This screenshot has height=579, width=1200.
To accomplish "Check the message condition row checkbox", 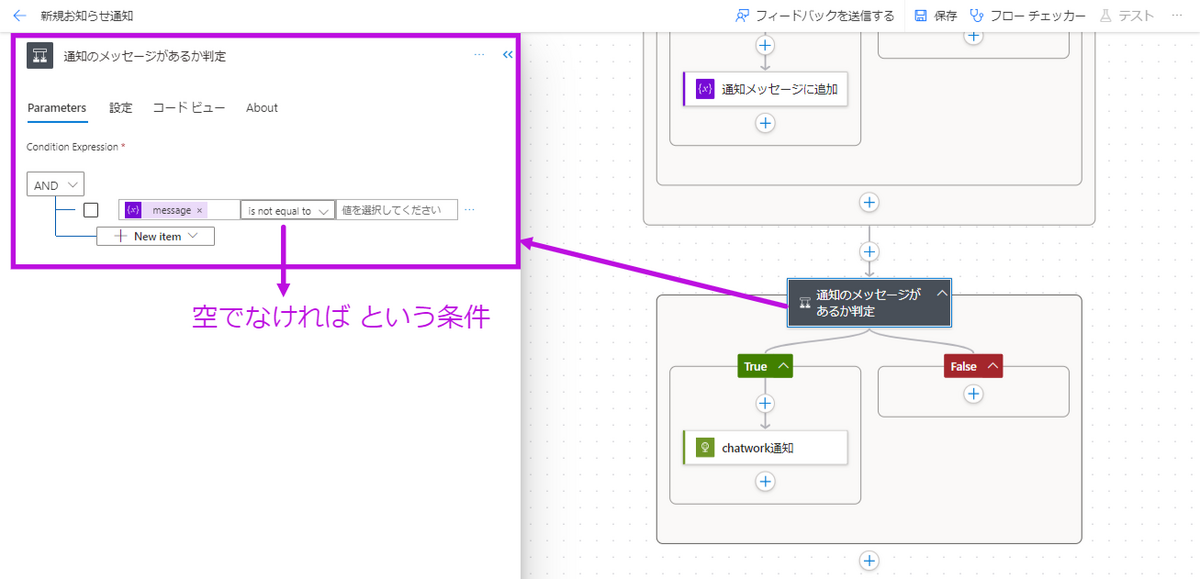I will click(91, 210).
